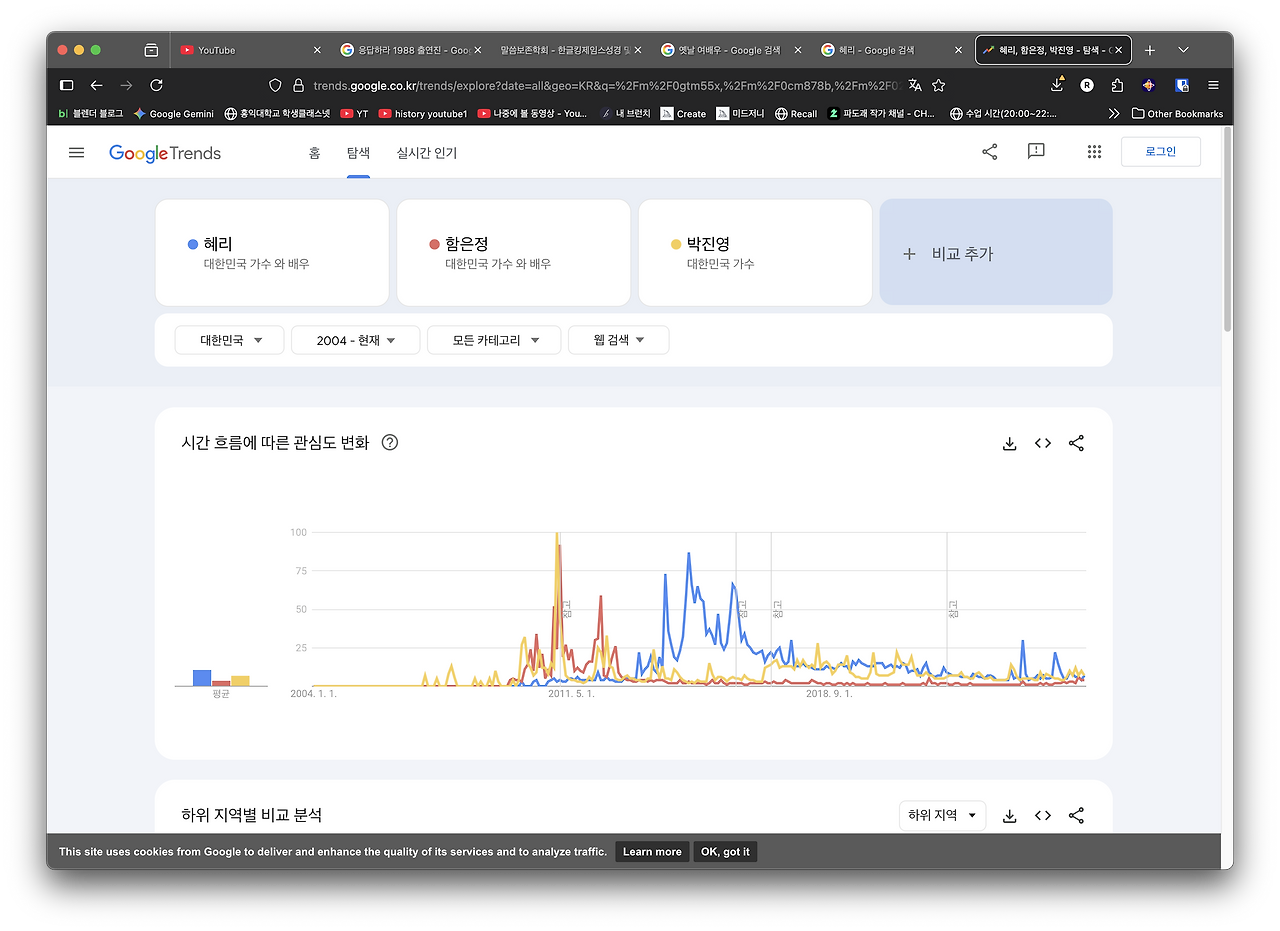Open the 2004 - 현재 time range dropdown

click(355, 339)
